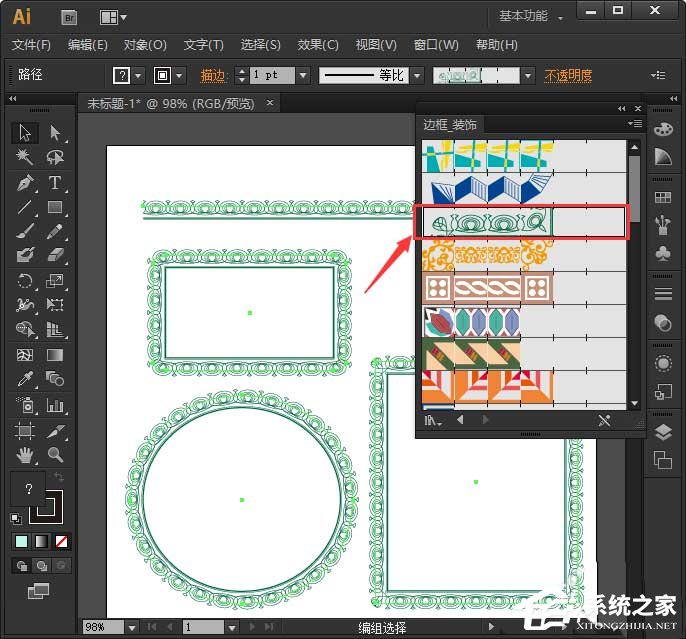Activate the Zoom tool
686x639 pixels.
click(x=55, y=455)
